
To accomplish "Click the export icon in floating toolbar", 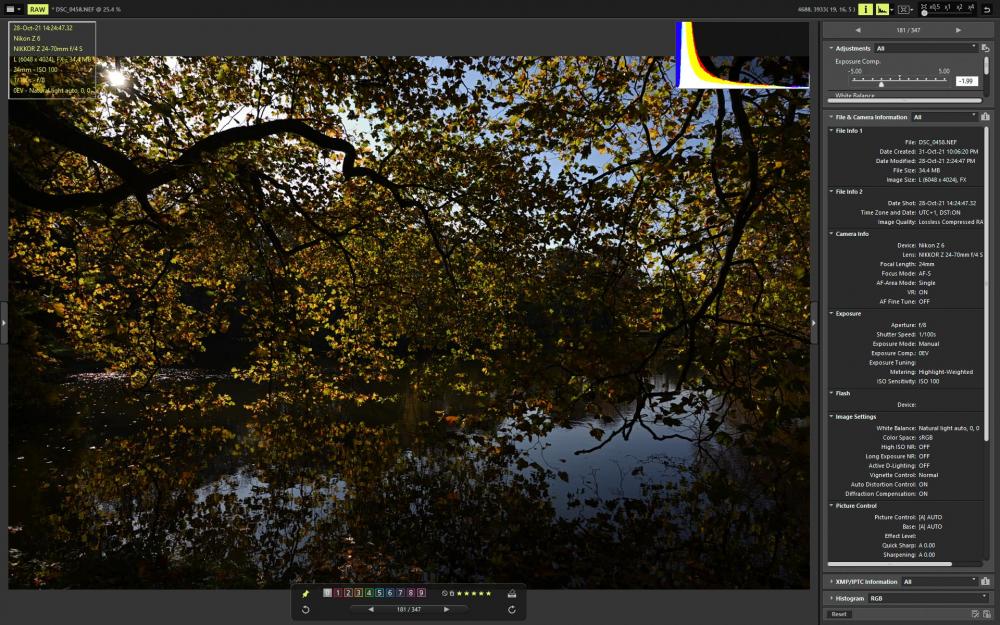I will click(511, 594).
